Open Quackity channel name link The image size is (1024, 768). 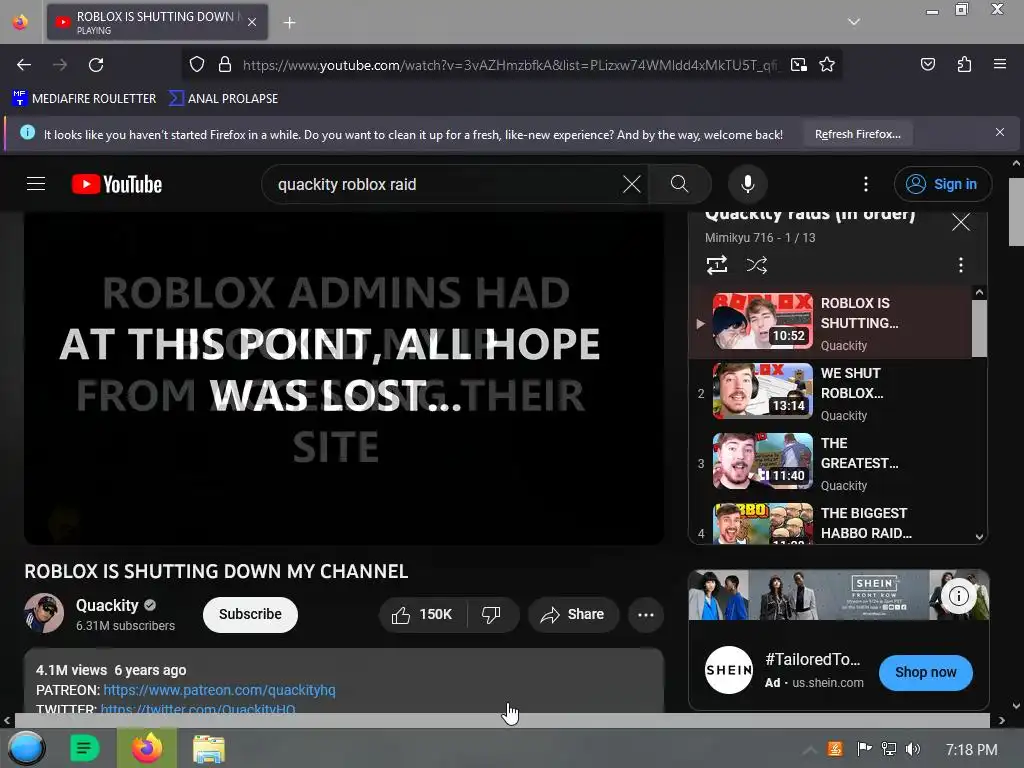[107, 605]
